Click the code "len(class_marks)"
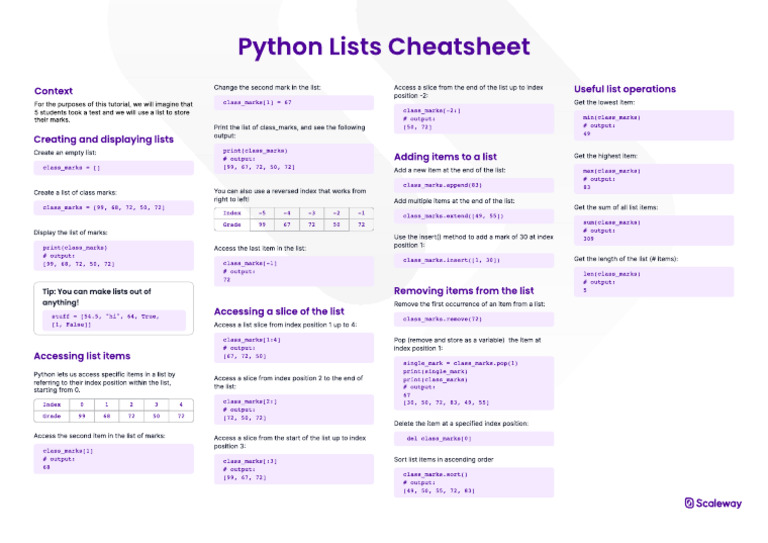This screenshot has width=768, height=543. (x=612, y=274)
